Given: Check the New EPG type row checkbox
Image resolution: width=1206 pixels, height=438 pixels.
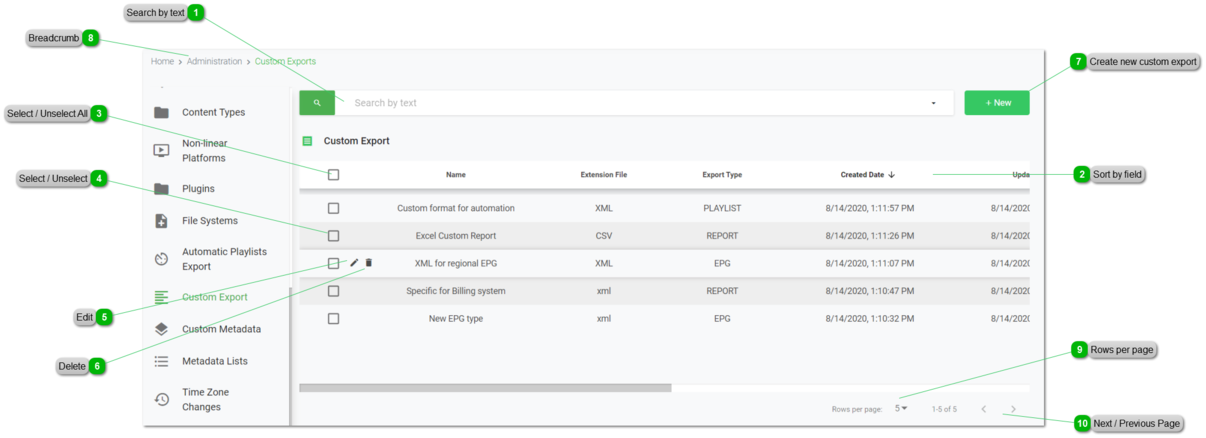Looking at the screenshot, I should [x=334, y=319].
